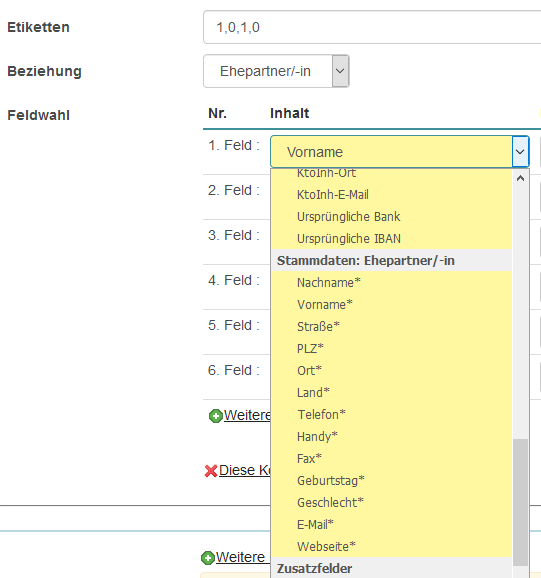The height and width of the screenshot is (578, 541).
Task: Click the Diese K... delete link
Action: click(245, 470)
